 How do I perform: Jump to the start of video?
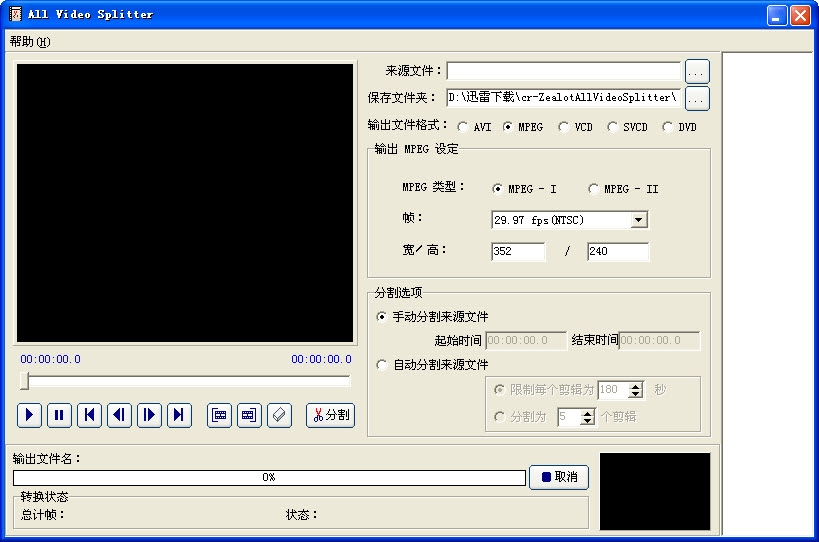click(x=89, y=415)
